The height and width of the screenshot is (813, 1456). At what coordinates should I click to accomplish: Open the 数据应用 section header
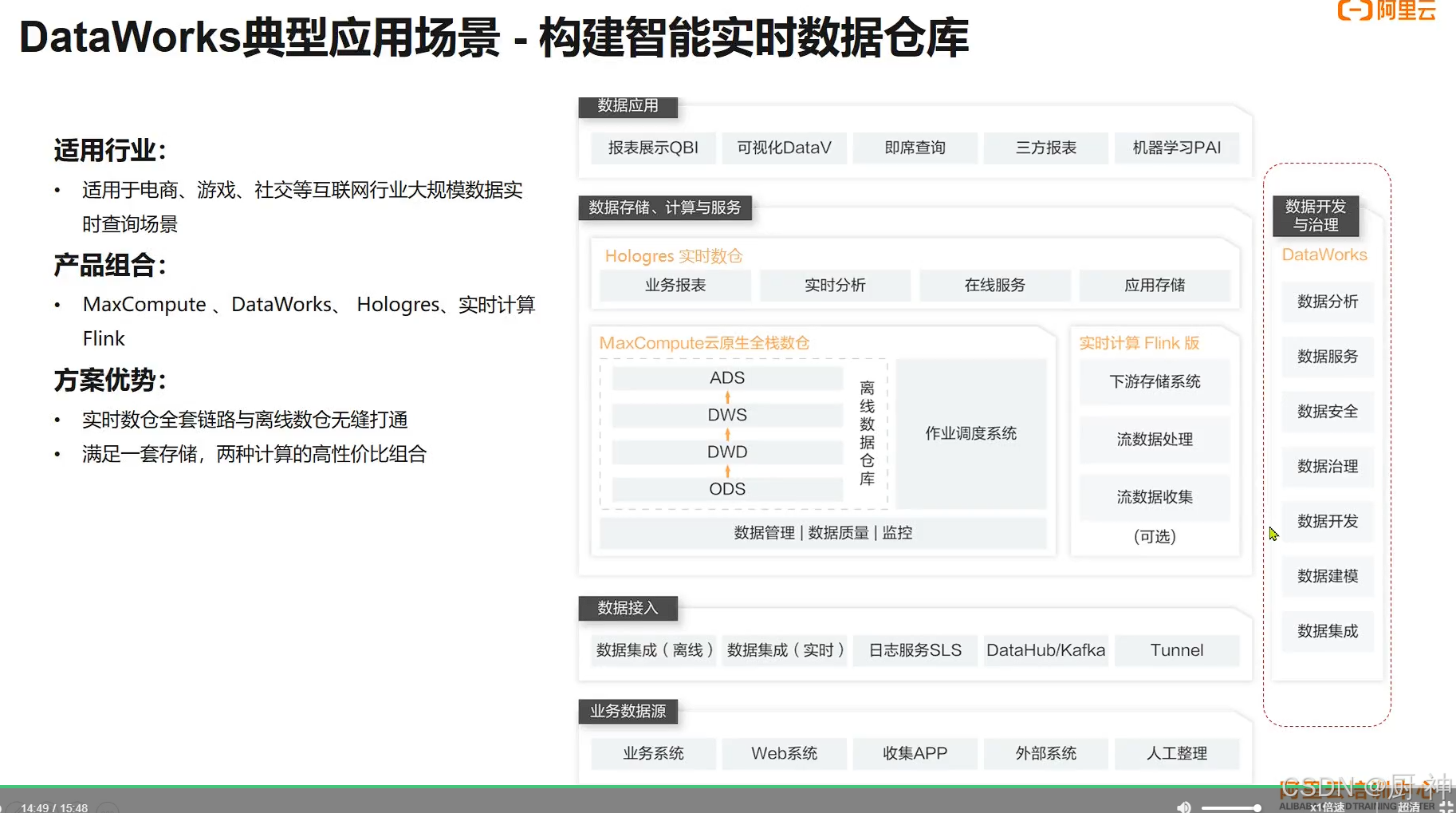(x=628, y=106)
